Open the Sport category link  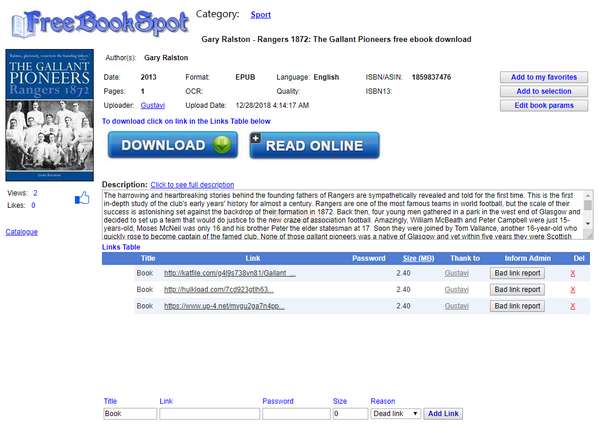click(x=261, y=15)
